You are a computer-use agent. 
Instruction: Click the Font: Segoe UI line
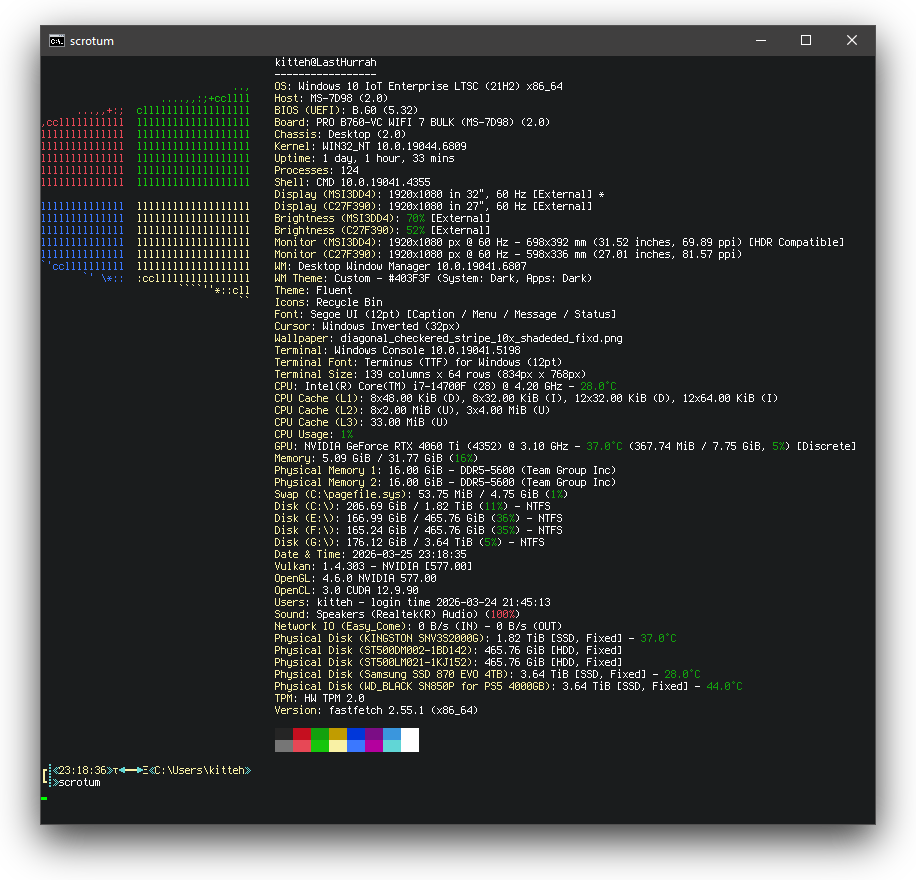coord(445,314)
